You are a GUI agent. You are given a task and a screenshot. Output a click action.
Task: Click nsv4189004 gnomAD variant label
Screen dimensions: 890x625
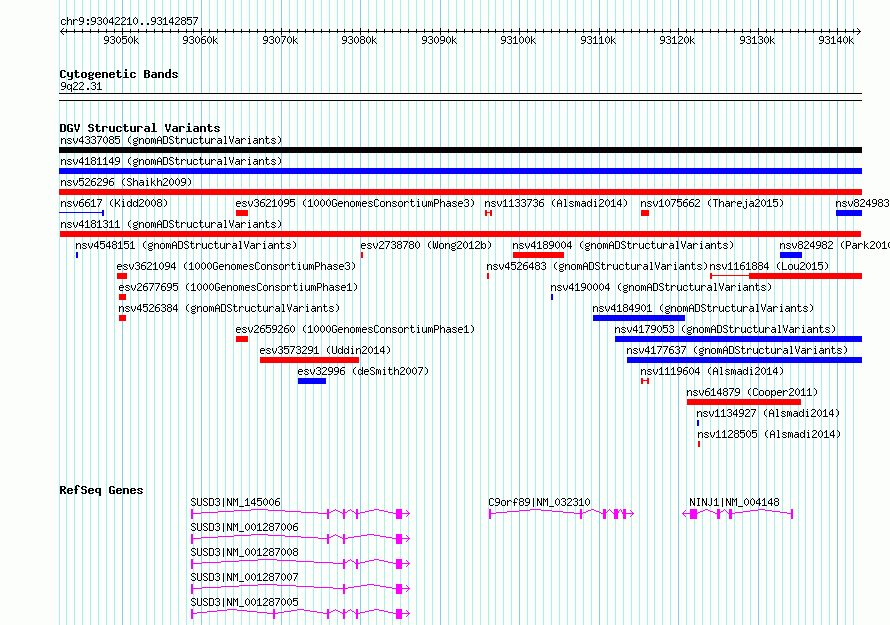click(x=623, y=245)
